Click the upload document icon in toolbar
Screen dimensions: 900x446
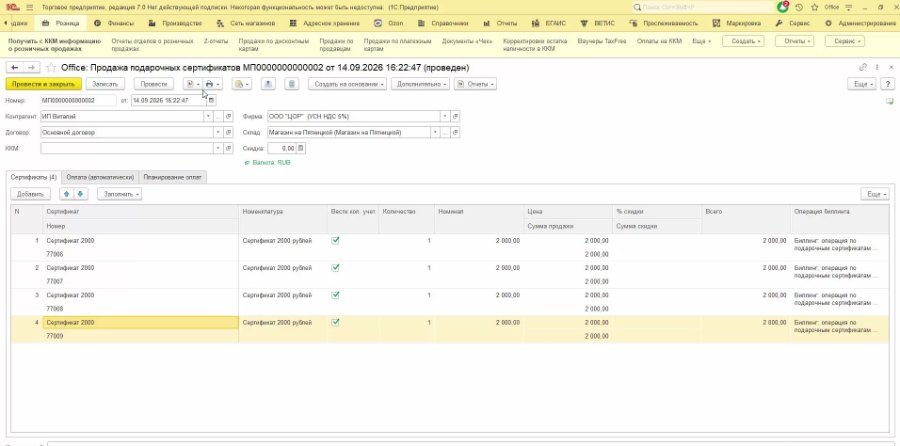268,84
